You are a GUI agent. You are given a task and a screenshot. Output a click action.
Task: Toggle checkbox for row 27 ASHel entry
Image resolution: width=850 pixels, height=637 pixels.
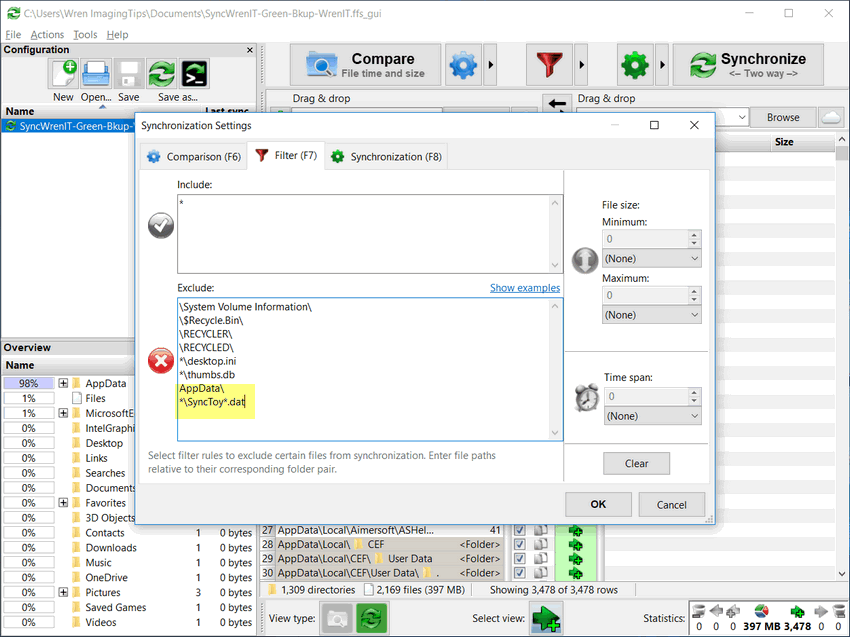tap(519, 530)
